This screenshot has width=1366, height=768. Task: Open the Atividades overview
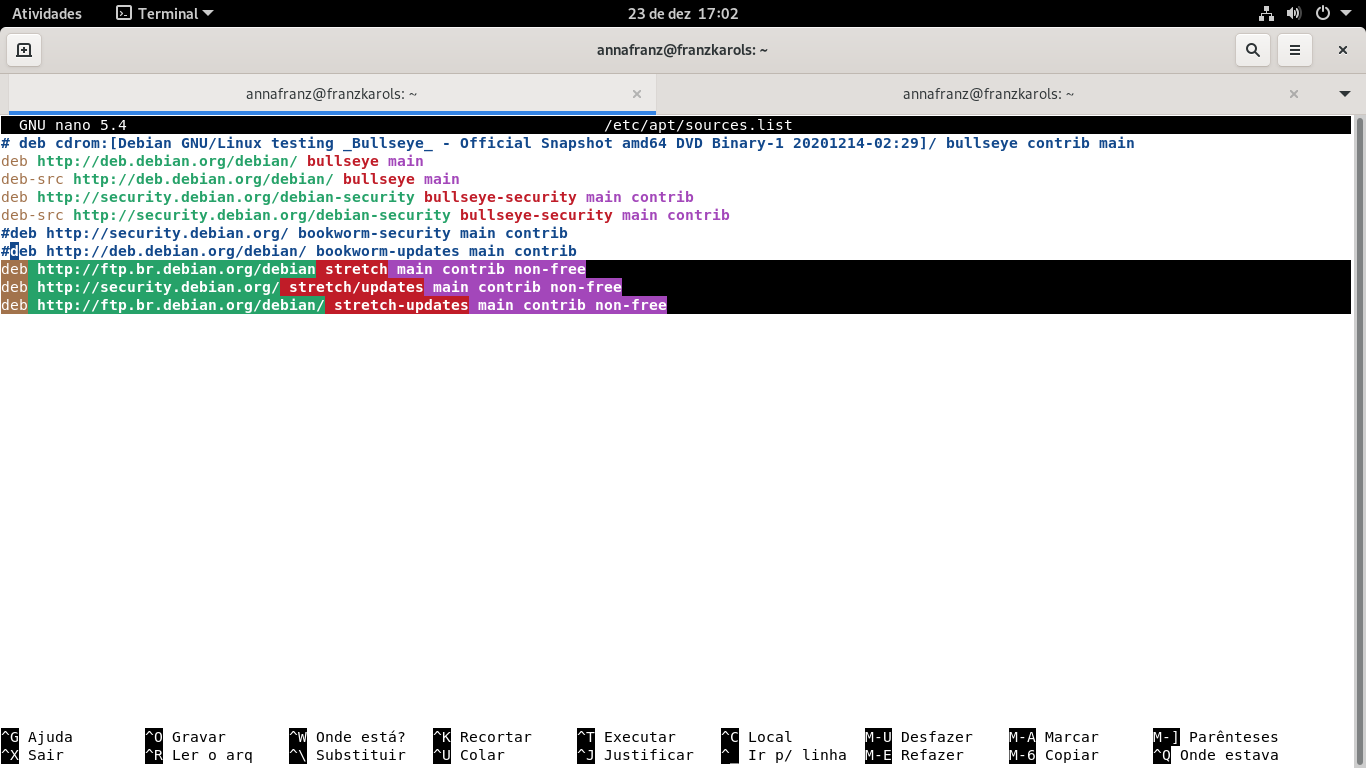coord(47,14)
